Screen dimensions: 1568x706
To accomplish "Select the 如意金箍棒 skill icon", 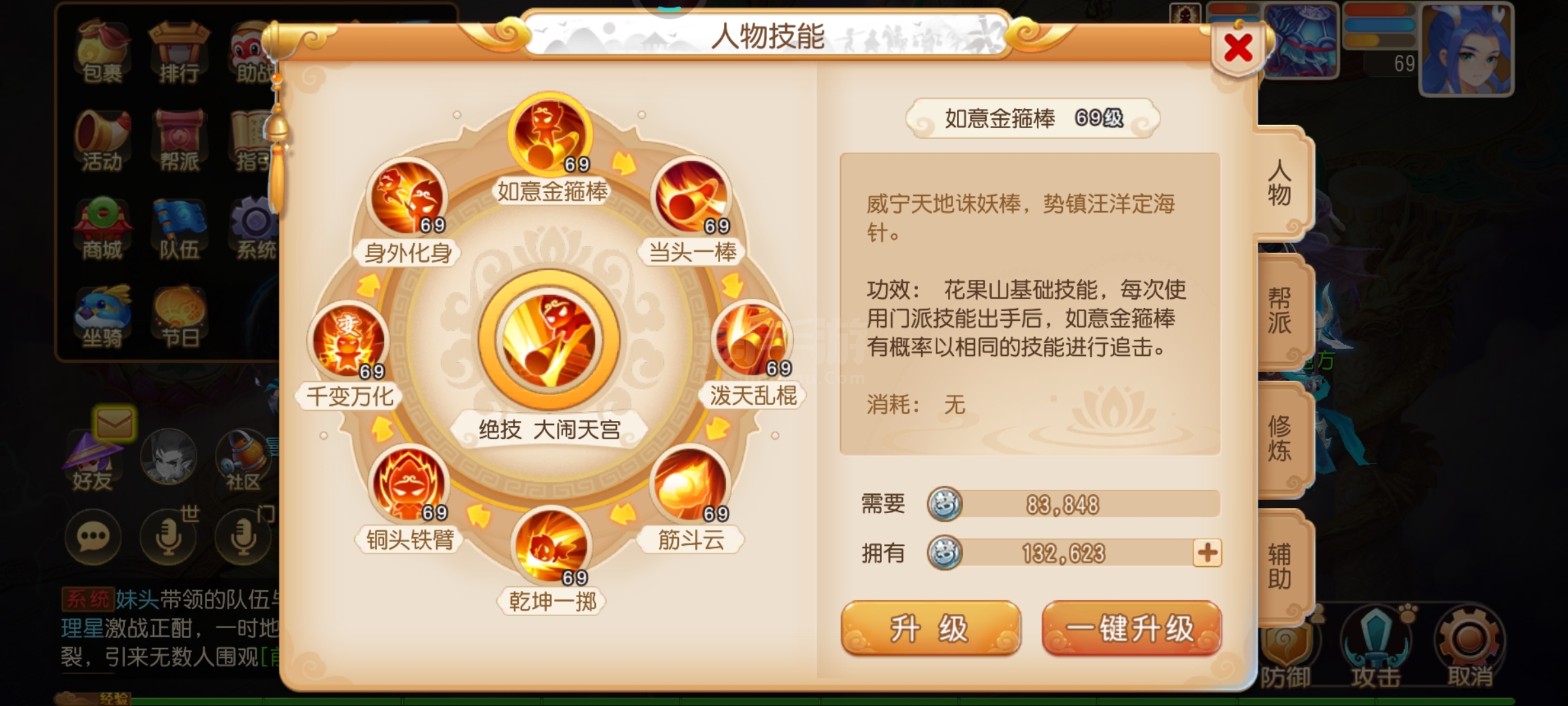I will pos(550,135).
